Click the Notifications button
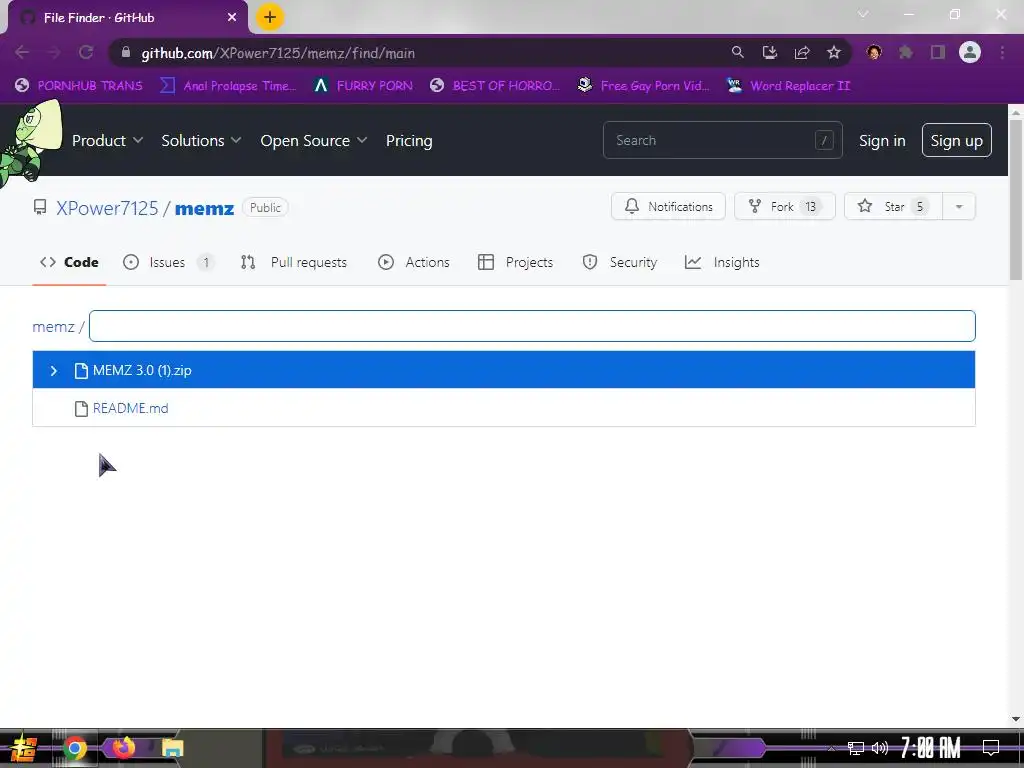This screenshot has width=1024, height=768. [668, 206]
